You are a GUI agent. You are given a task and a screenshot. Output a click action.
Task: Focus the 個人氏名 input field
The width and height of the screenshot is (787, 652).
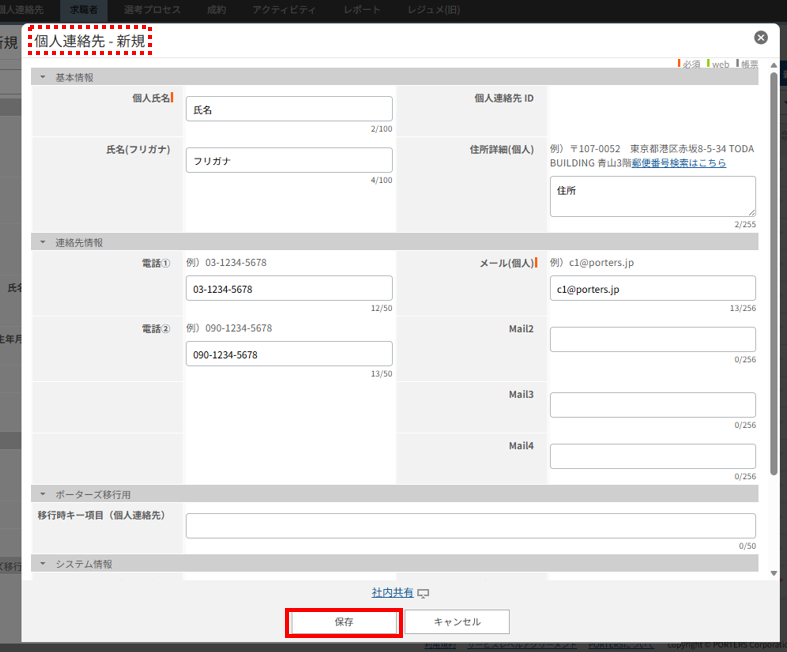pos(289,109)
